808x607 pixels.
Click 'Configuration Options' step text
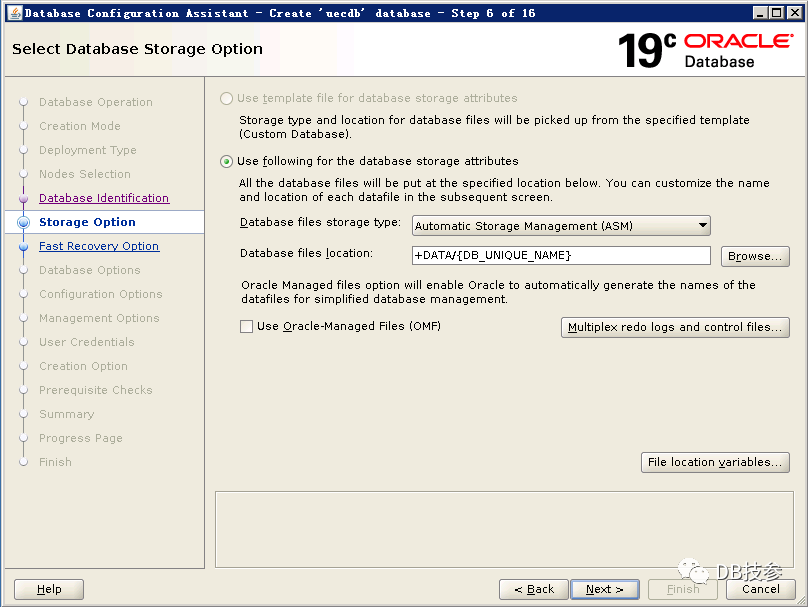tap(100, 294)
